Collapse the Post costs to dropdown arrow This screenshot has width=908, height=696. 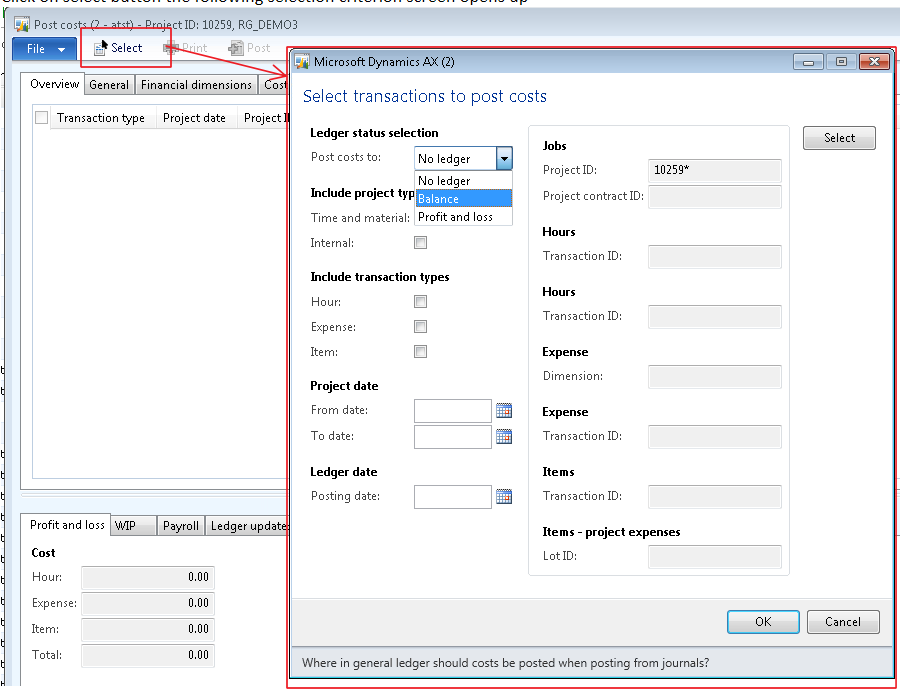pyautogui.click(x=504, y=159)
